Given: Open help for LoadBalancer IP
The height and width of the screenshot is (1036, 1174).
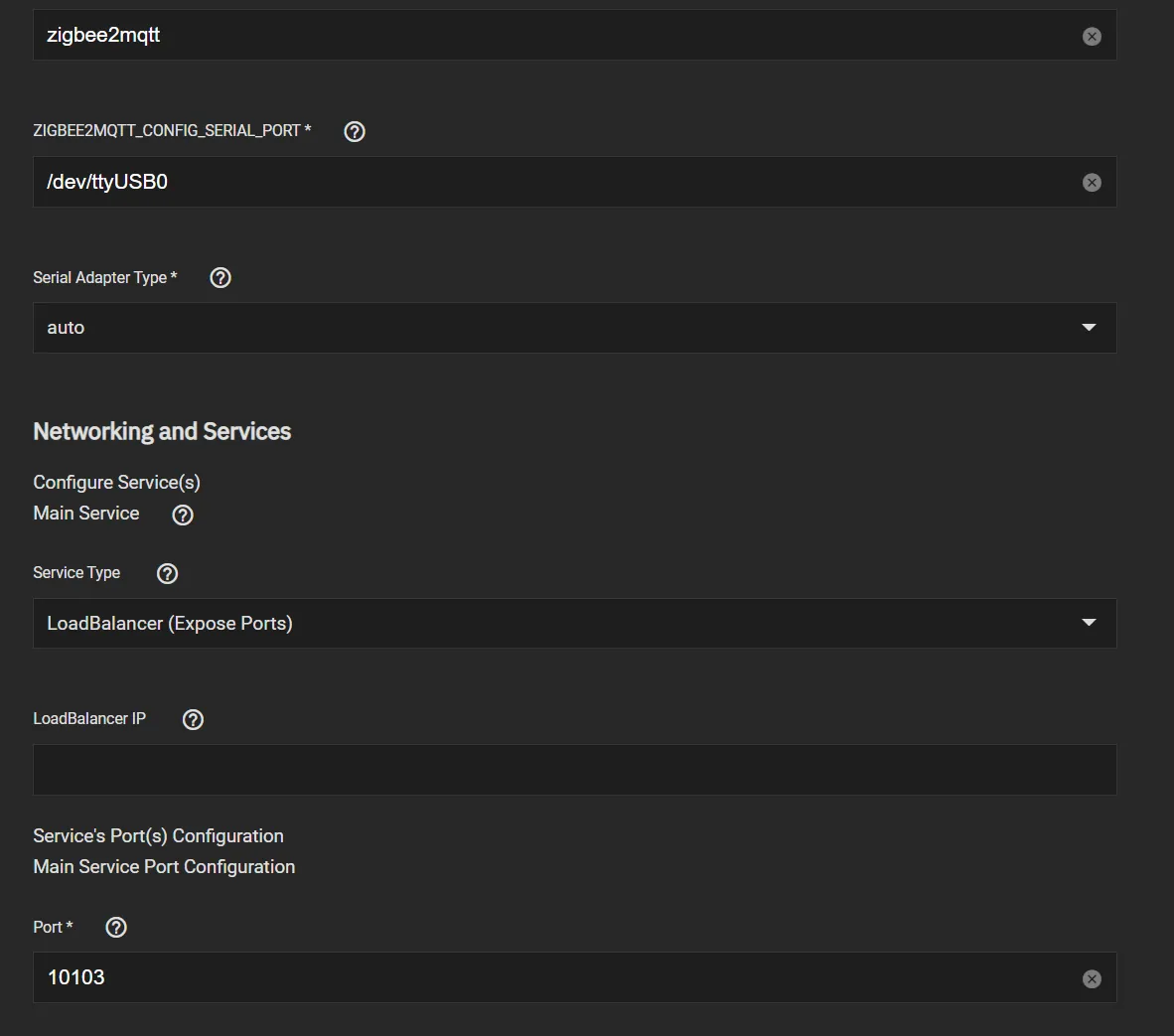Looking at the screenshot, I should [193, 719].
